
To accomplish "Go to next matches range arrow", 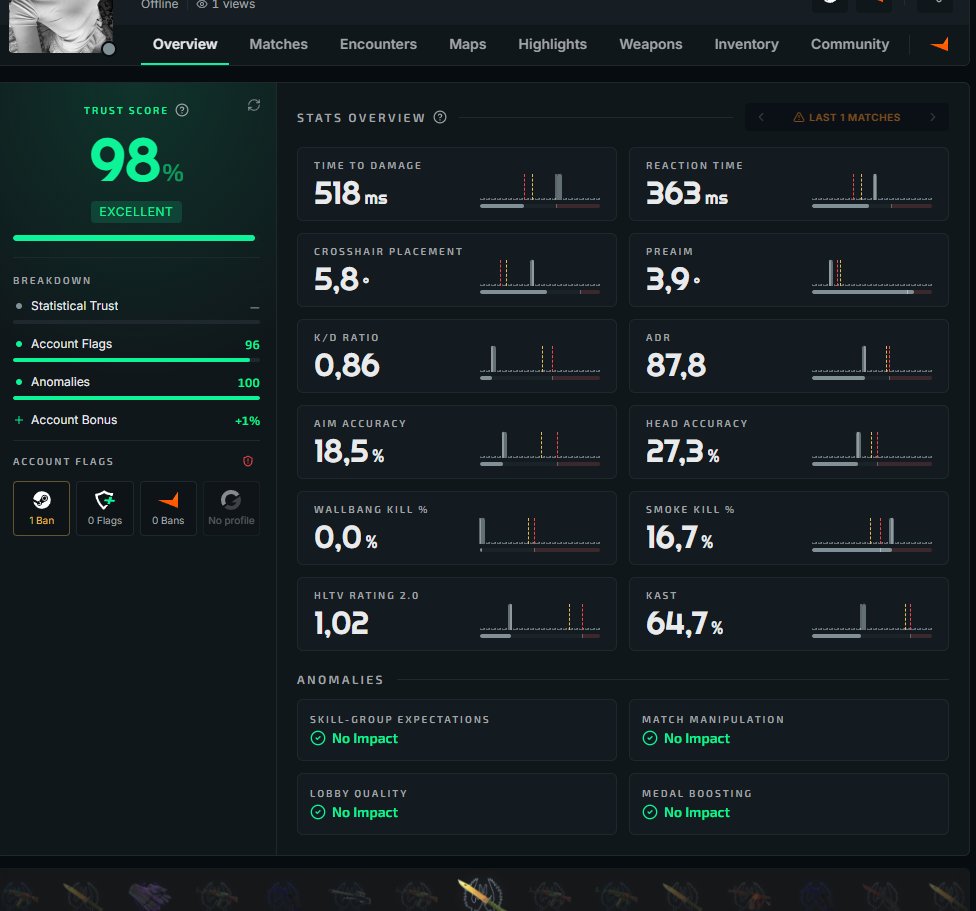I will (x=932, y=117).
